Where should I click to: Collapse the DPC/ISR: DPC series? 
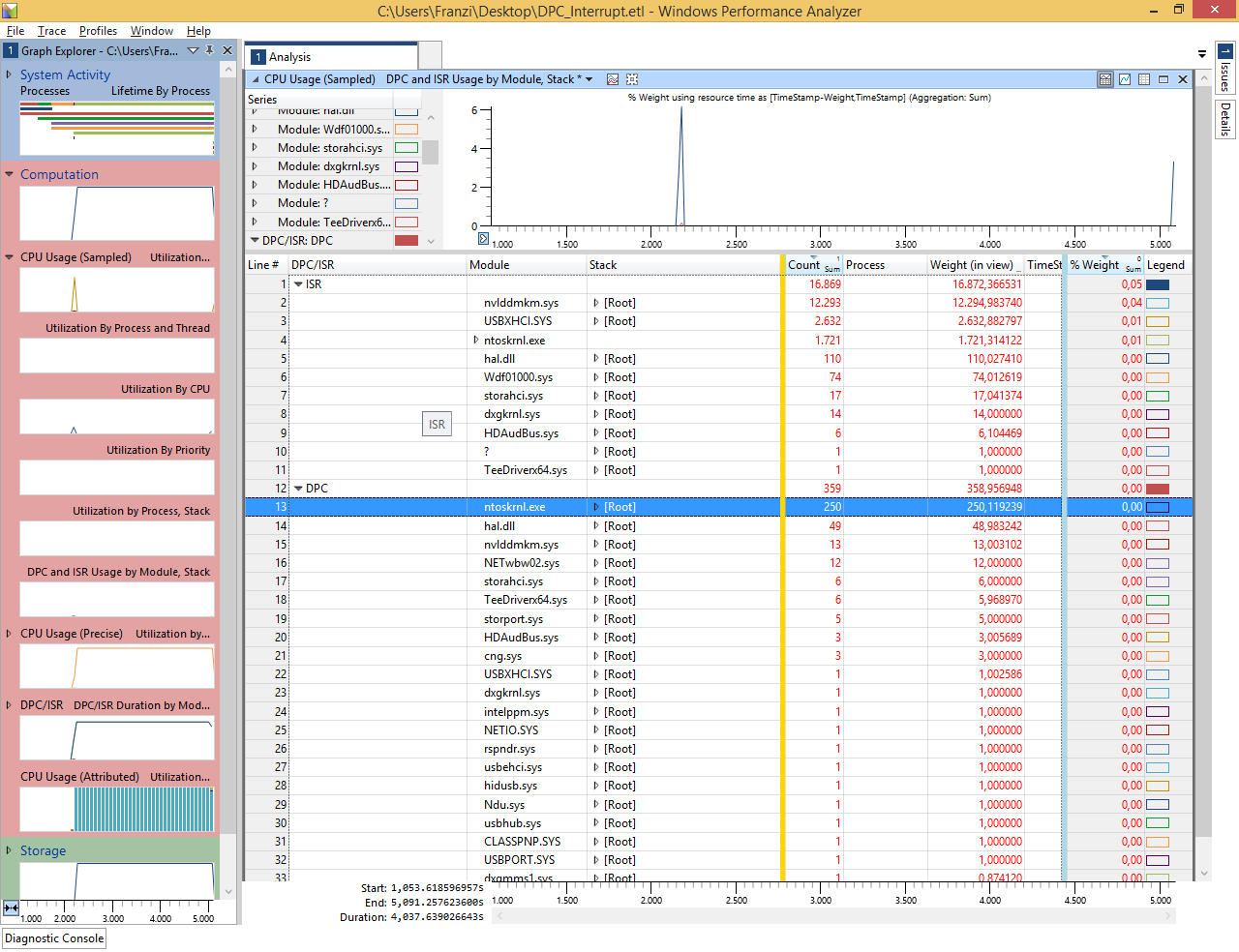tap(256, 240)
